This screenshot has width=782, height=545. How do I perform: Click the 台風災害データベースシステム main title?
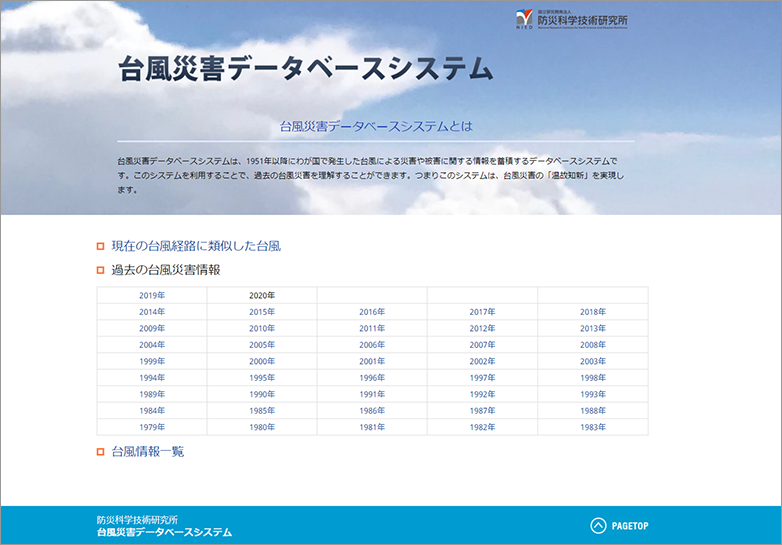305,69
